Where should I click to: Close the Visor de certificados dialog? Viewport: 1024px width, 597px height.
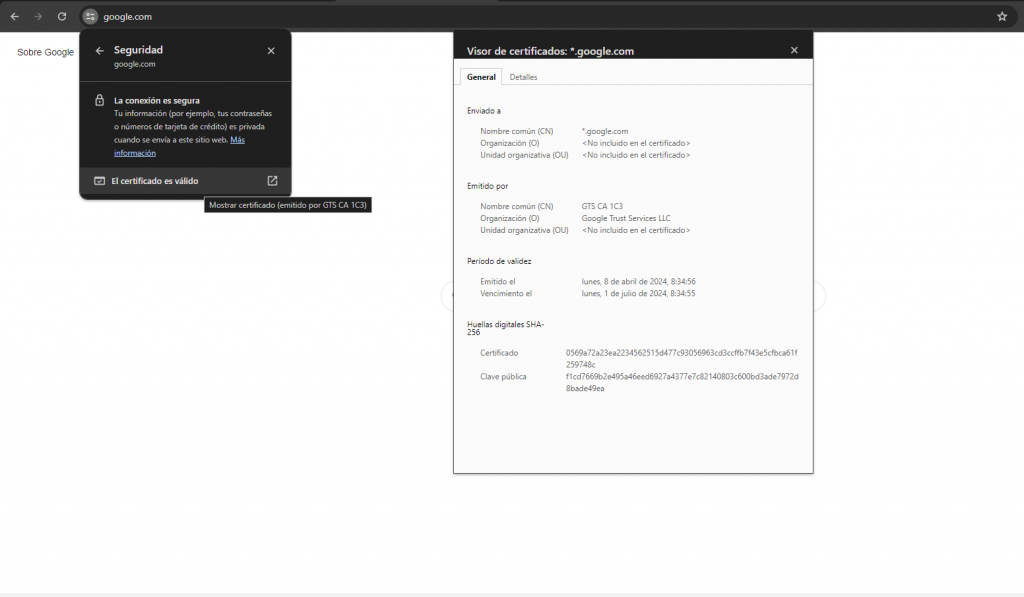click(794, 50)
